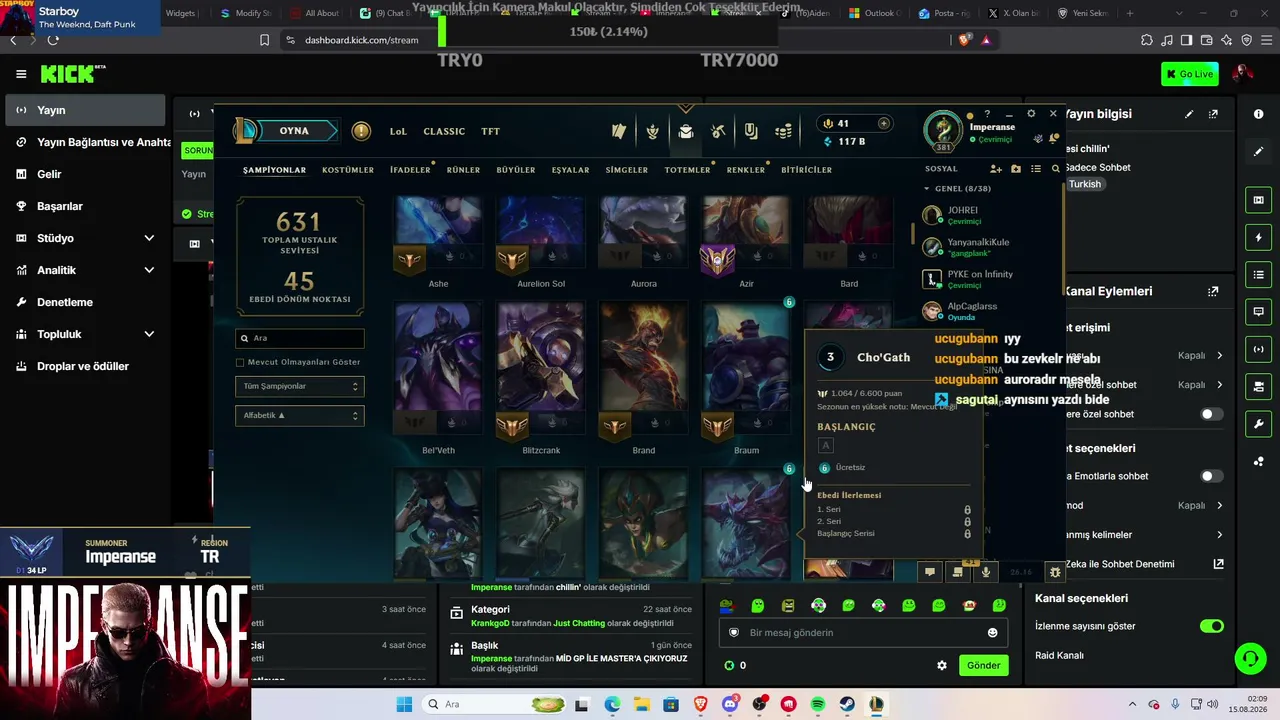The height and width of the screenshot is (720, 1280).
Task: Open the Discord taskbar icon
Action: pos(730,705)
